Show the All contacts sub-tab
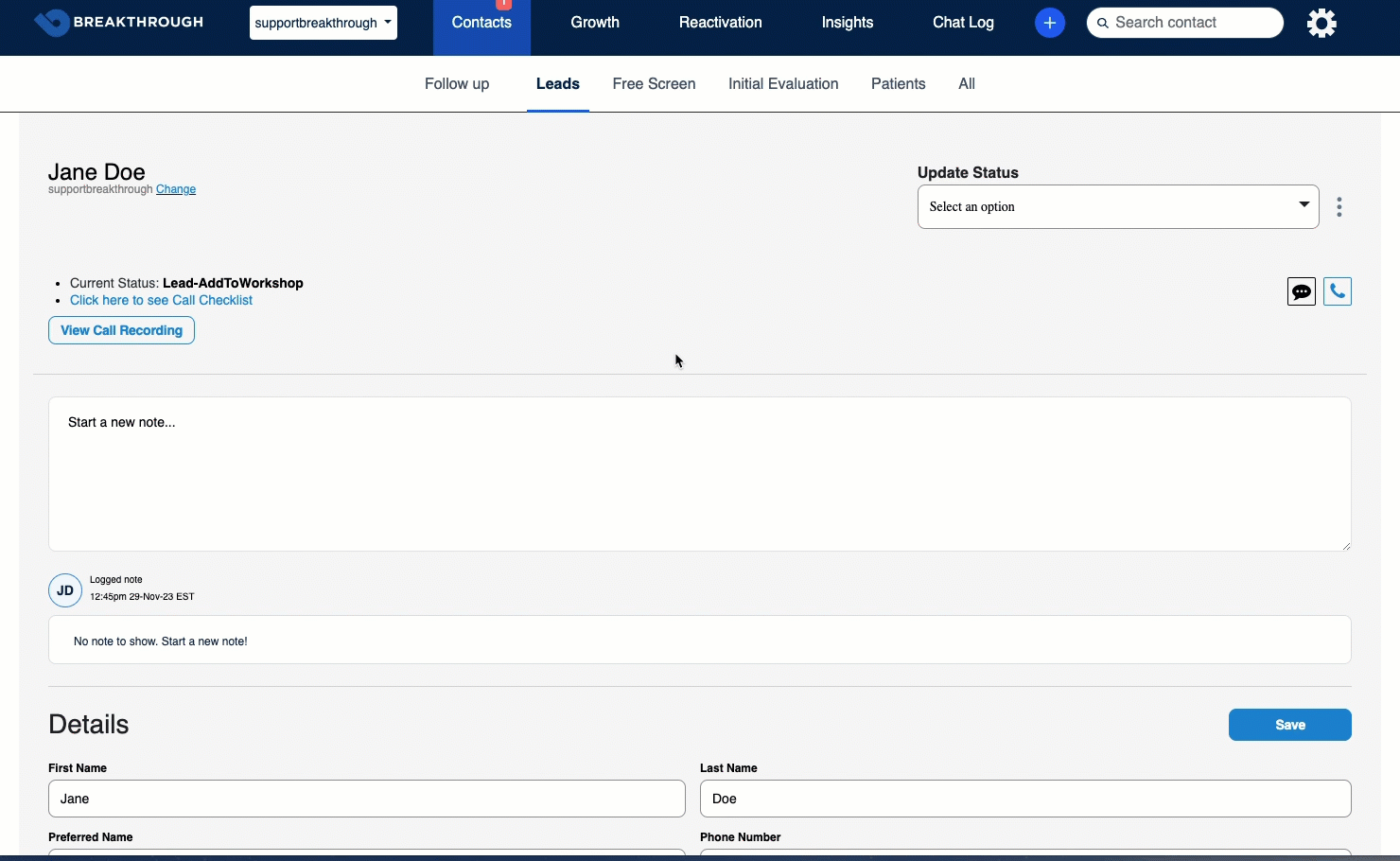 [967, 83]
